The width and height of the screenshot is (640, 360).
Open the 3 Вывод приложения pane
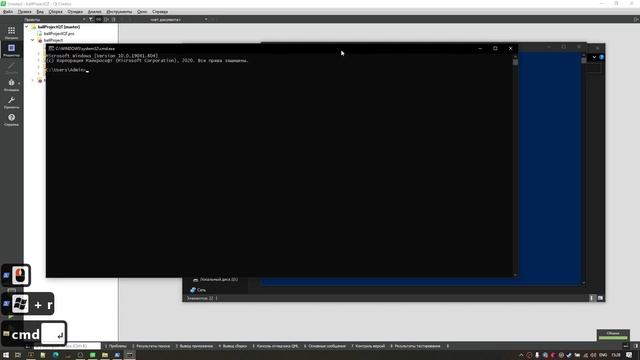[x=194, y=346]
